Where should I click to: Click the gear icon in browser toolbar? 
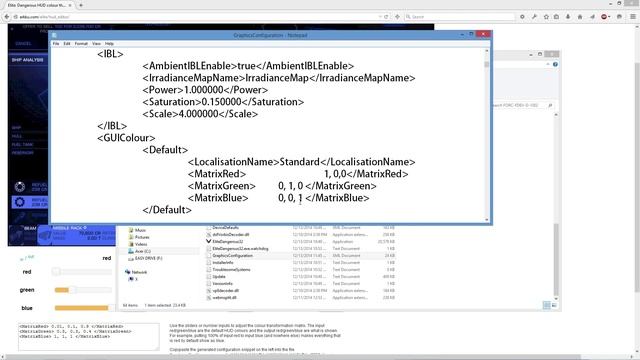[522, 17]
